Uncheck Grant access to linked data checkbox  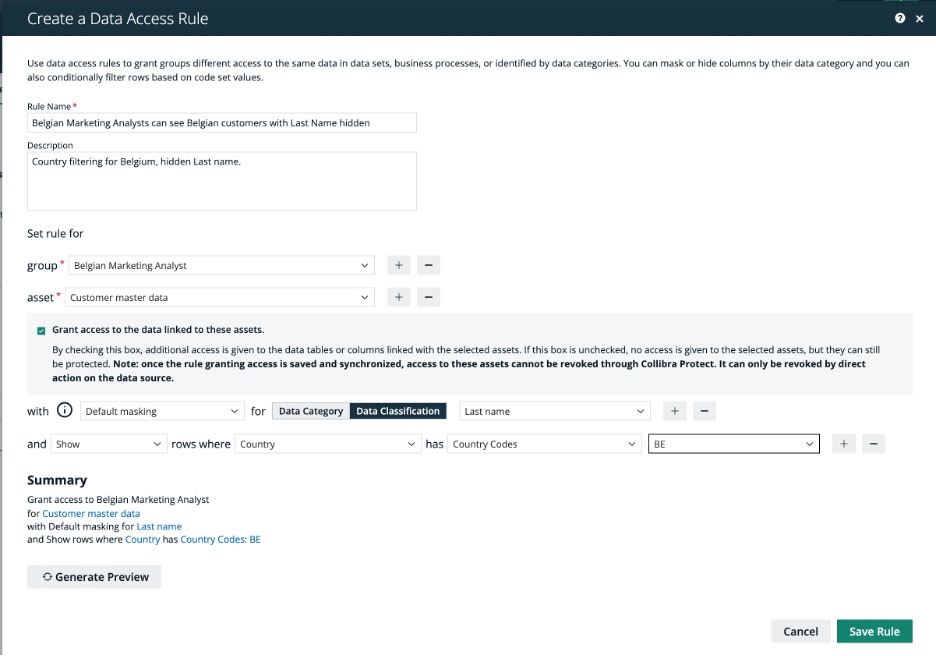[41, 330]
